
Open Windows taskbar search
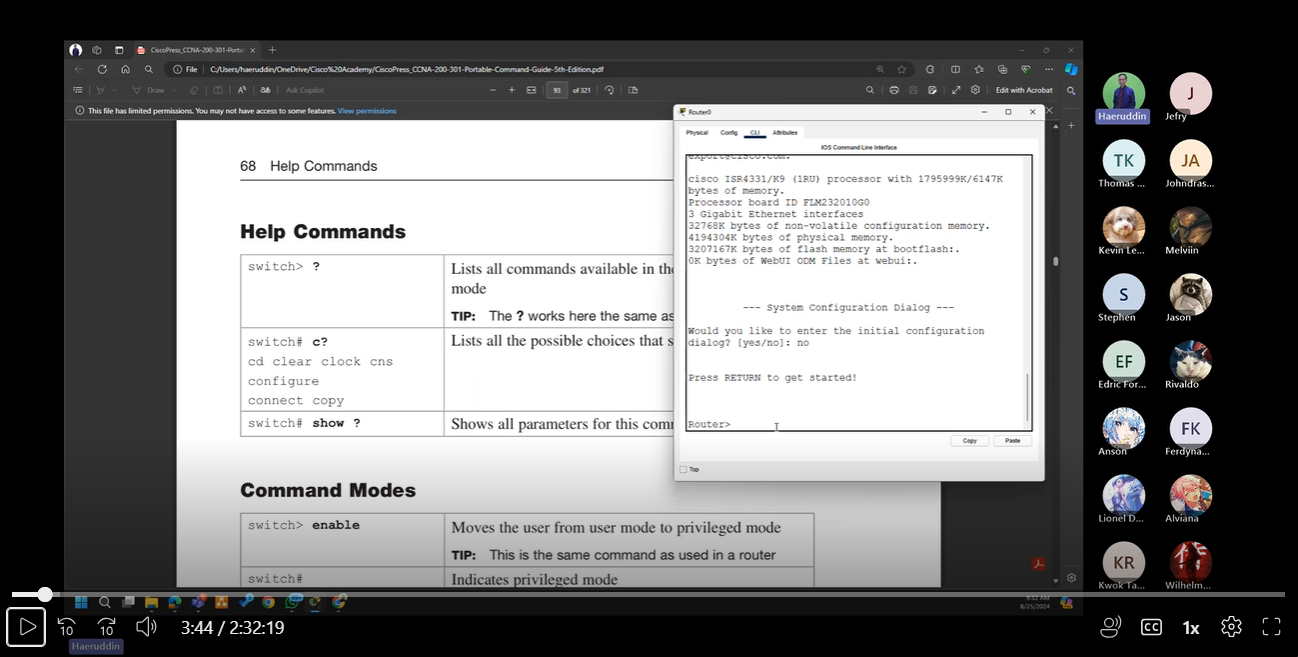104,602
